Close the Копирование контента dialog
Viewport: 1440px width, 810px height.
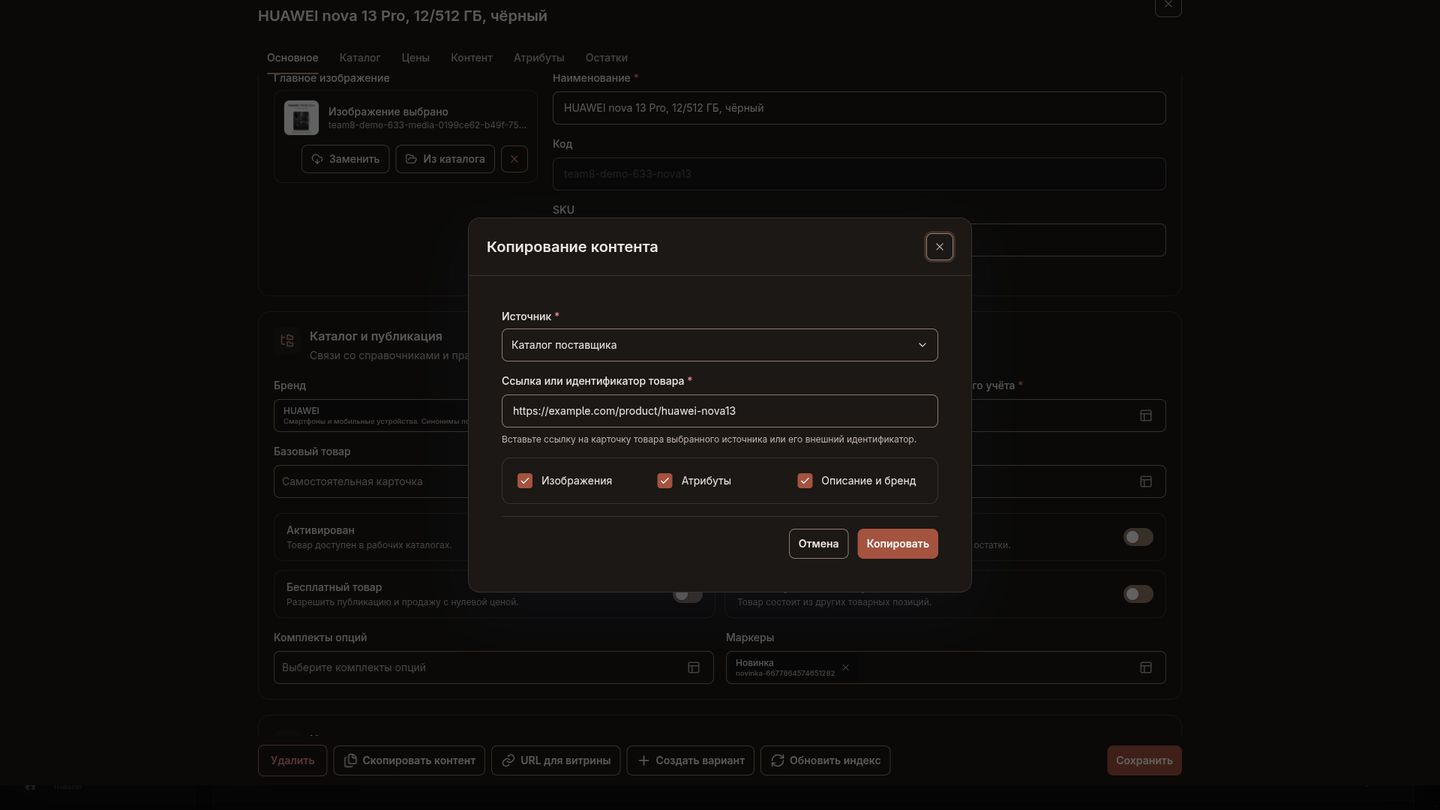(x=939, y=247)
